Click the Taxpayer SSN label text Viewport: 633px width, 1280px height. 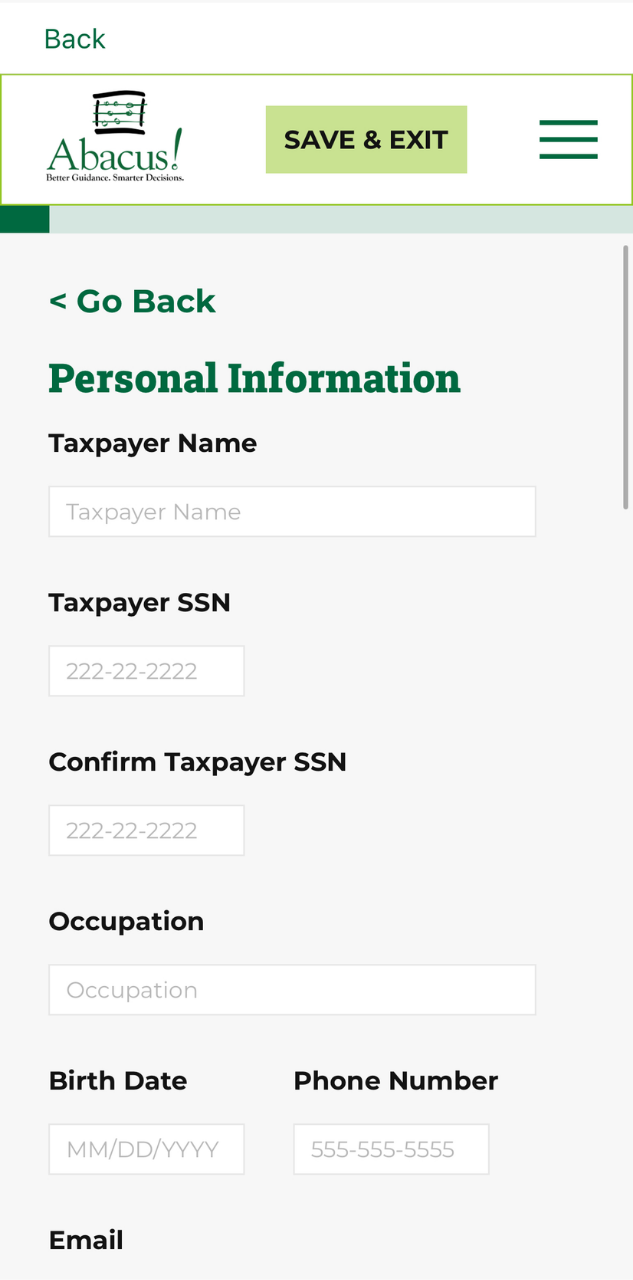140,603
